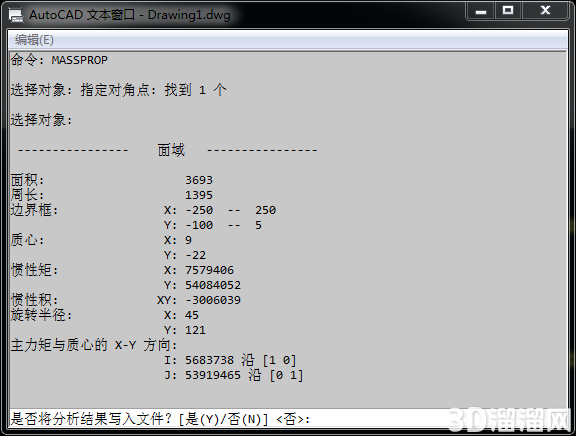Viewport: 576px width, 436px height.
Task: Close the AutoCAD text window
Action: [545, 10]
